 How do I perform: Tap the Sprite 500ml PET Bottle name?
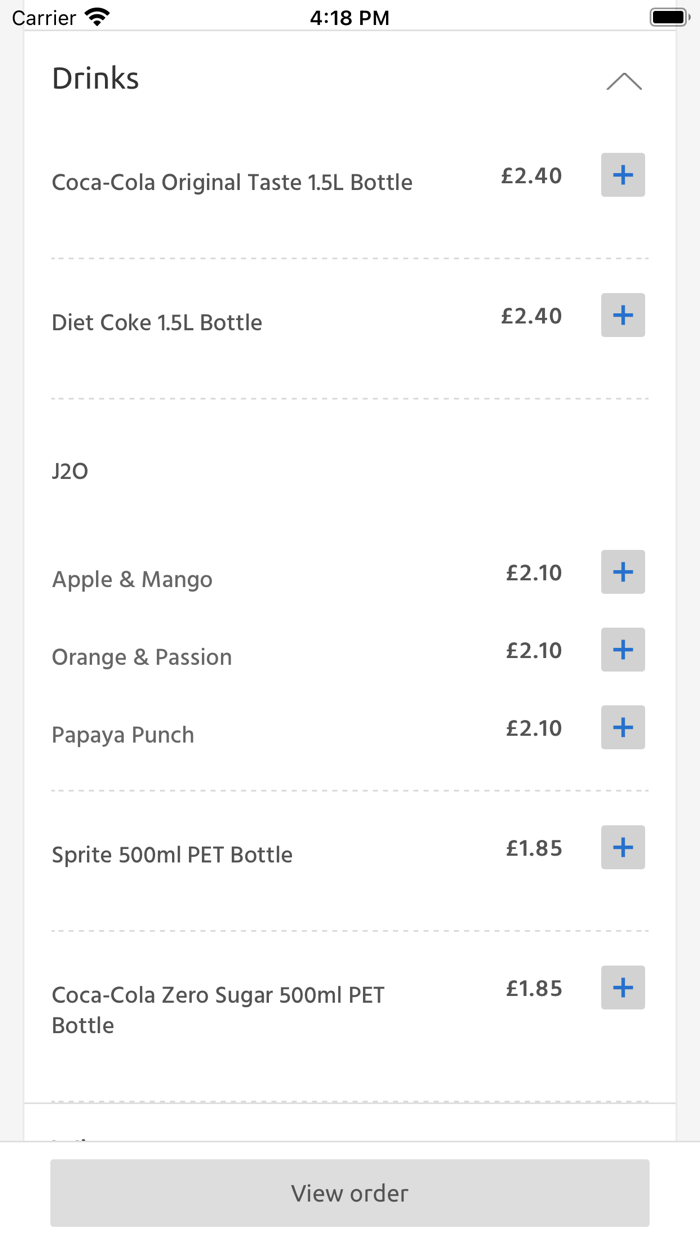(x=172, y=855)
